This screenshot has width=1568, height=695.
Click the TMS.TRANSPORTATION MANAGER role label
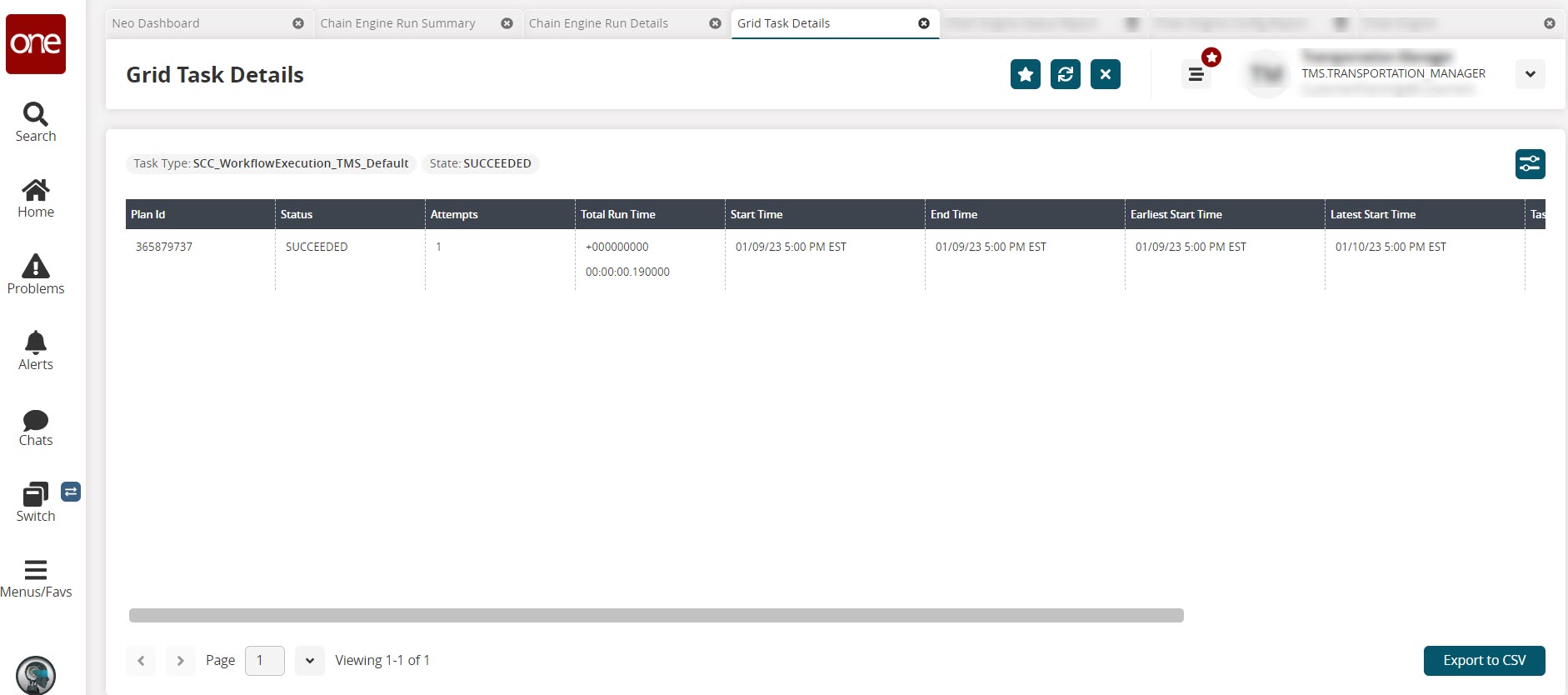point(1394,73)
